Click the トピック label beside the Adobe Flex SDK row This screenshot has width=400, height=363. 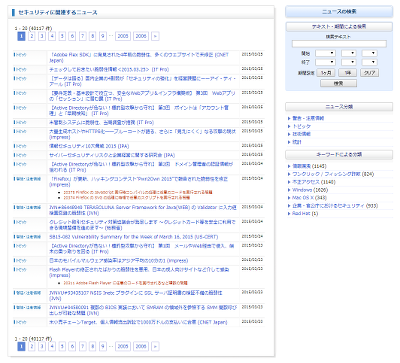point(20,54)
